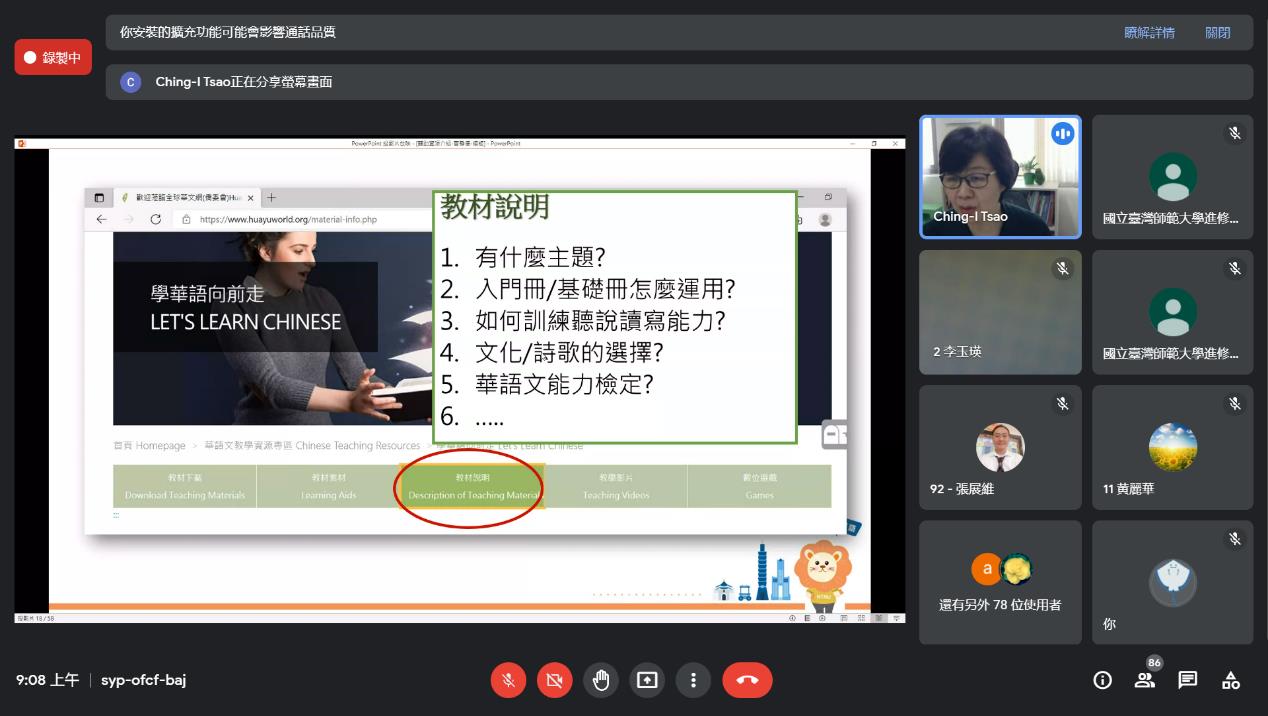The image size is (1268, 716).
Task: Click the 錄製中 recording indicator
Action: [52, 57]
